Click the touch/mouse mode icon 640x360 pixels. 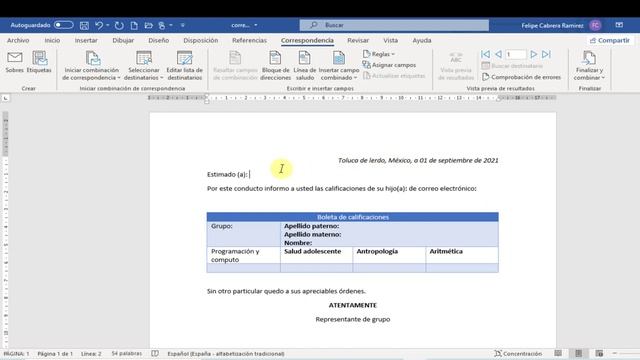162,25
